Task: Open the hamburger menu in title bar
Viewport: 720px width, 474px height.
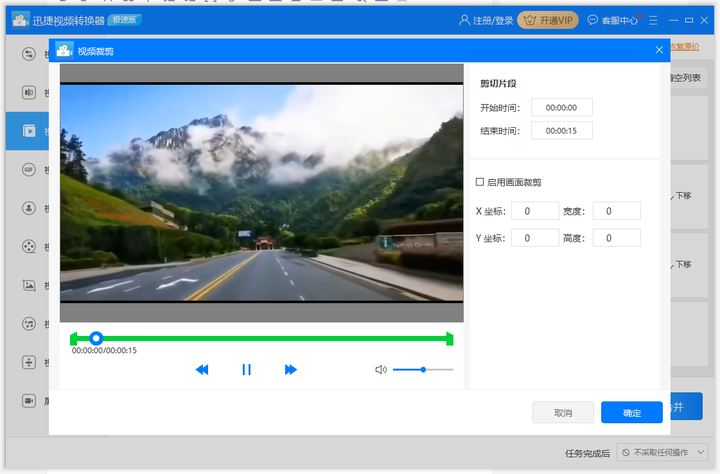Action: click(x=653, y=20)
